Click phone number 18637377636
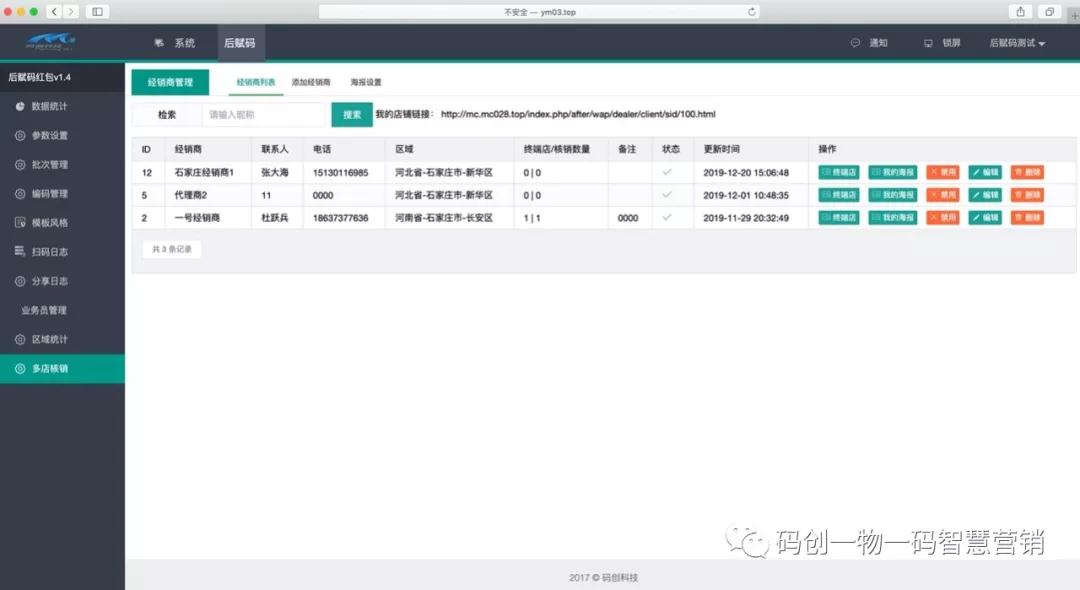1080x590 pixels. click(x=340, y=218)
